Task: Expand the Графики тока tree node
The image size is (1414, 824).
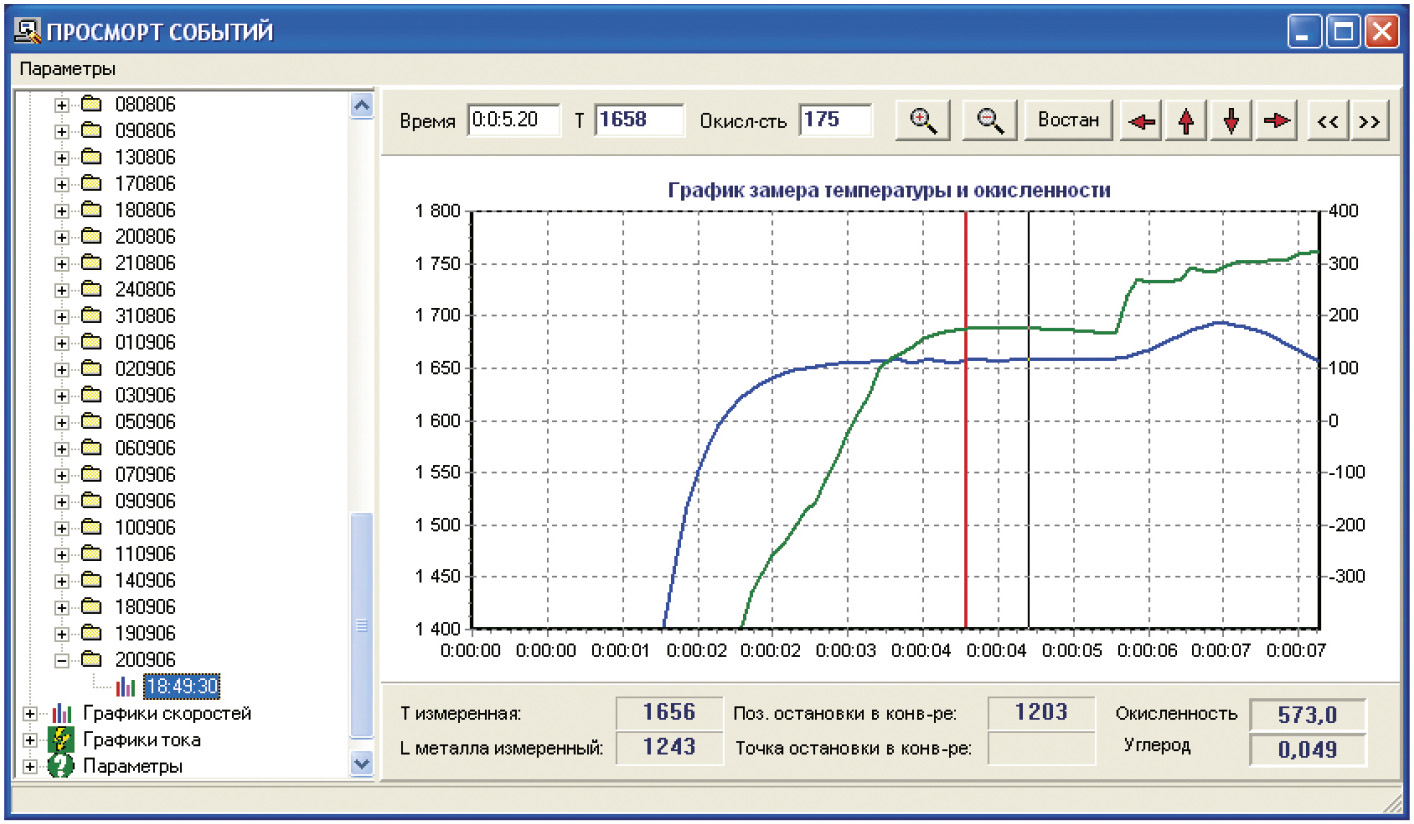Action: click(x=28, y=741)
